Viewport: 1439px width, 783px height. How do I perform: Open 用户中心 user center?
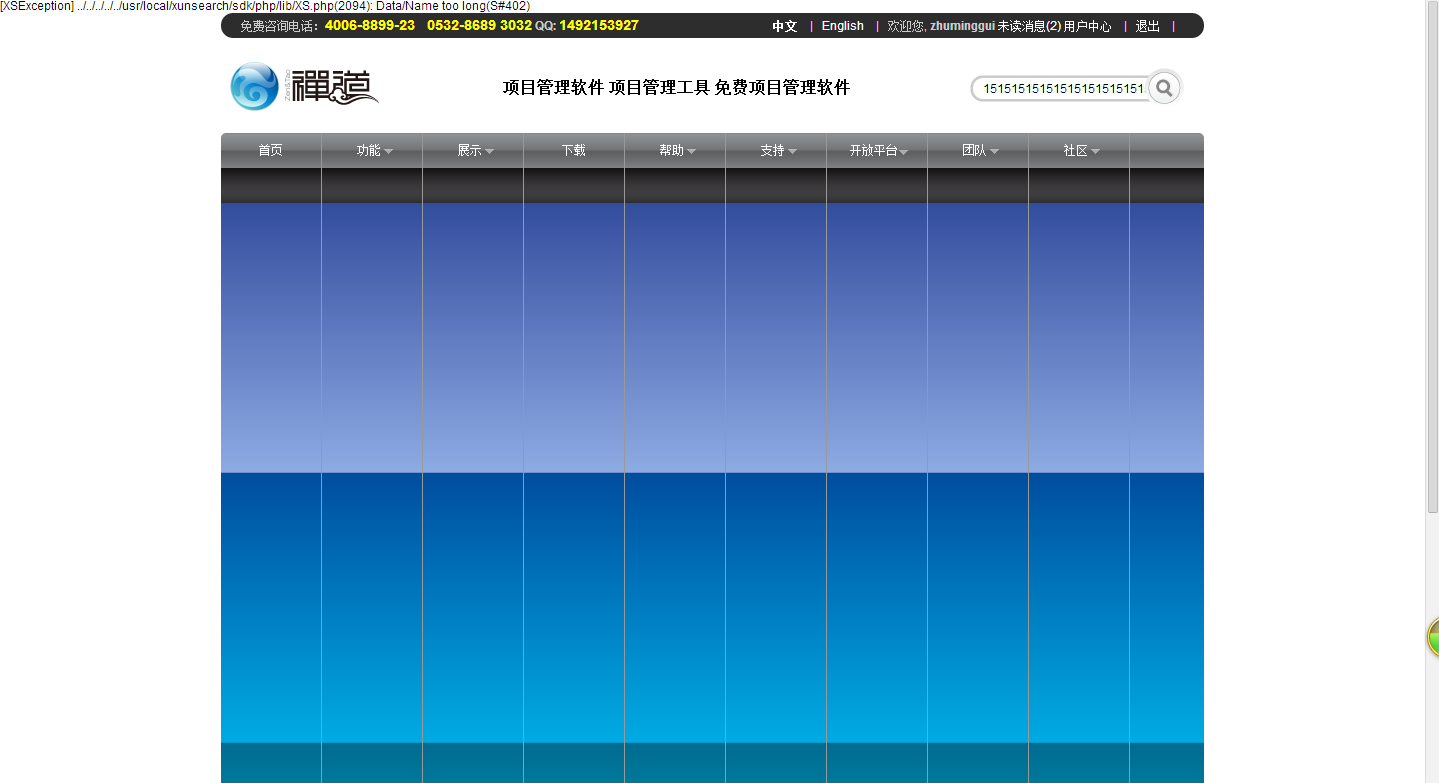click(x=1087, y=26)
